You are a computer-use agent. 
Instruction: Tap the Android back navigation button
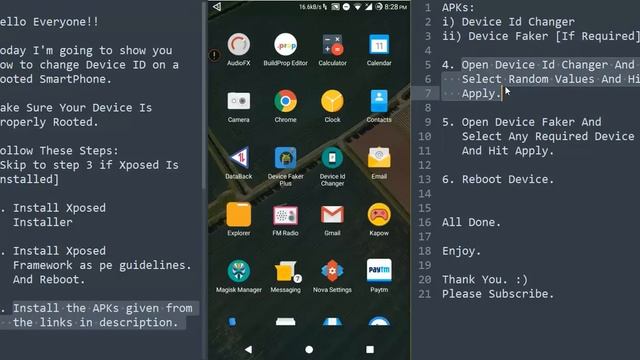click(x=248, y=349)
